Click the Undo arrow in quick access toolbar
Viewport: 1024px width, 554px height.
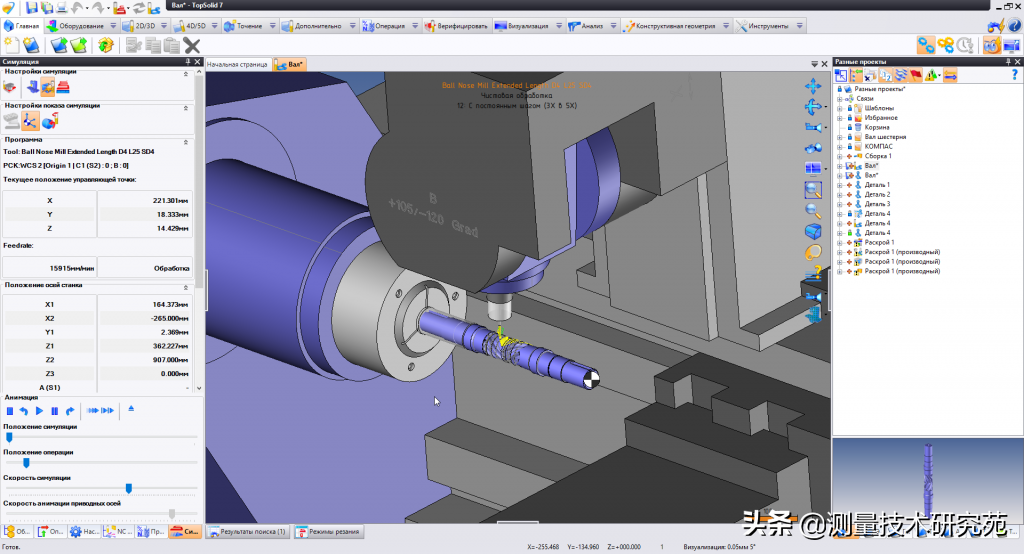pos(77,8)
